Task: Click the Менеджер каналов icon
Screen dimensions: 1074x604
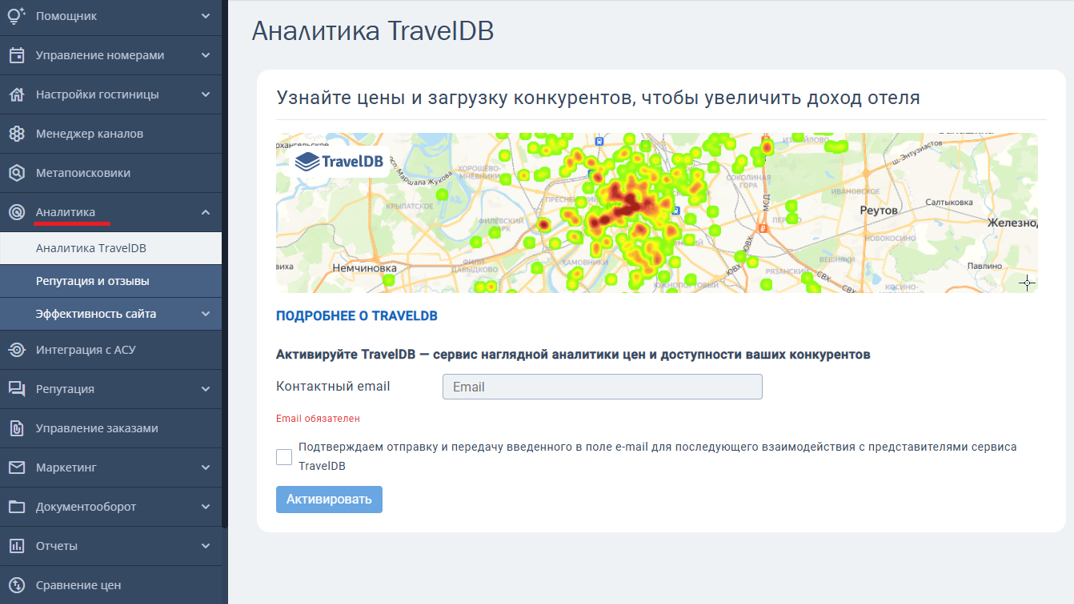Action: pos(16,134)
